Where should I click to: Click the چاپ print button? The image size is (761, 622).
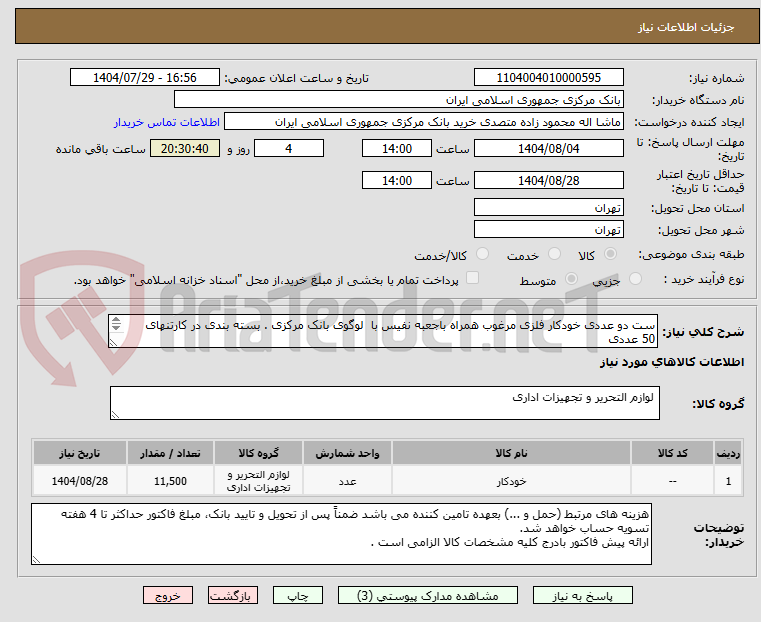point(298,595)
